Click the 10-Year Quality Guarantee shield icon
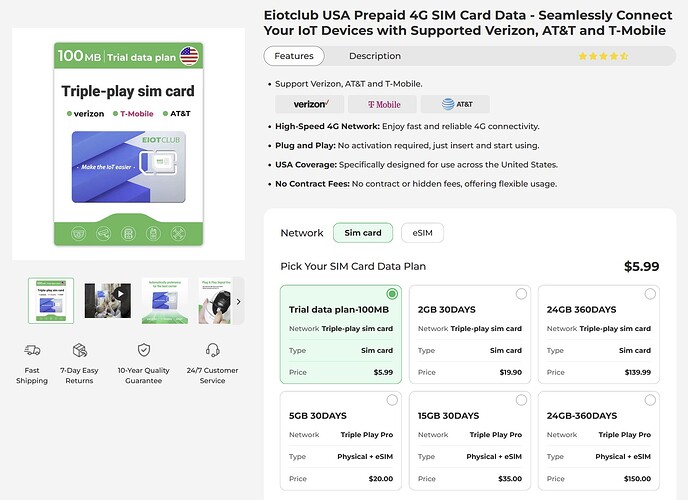 [x=144, y=350]
